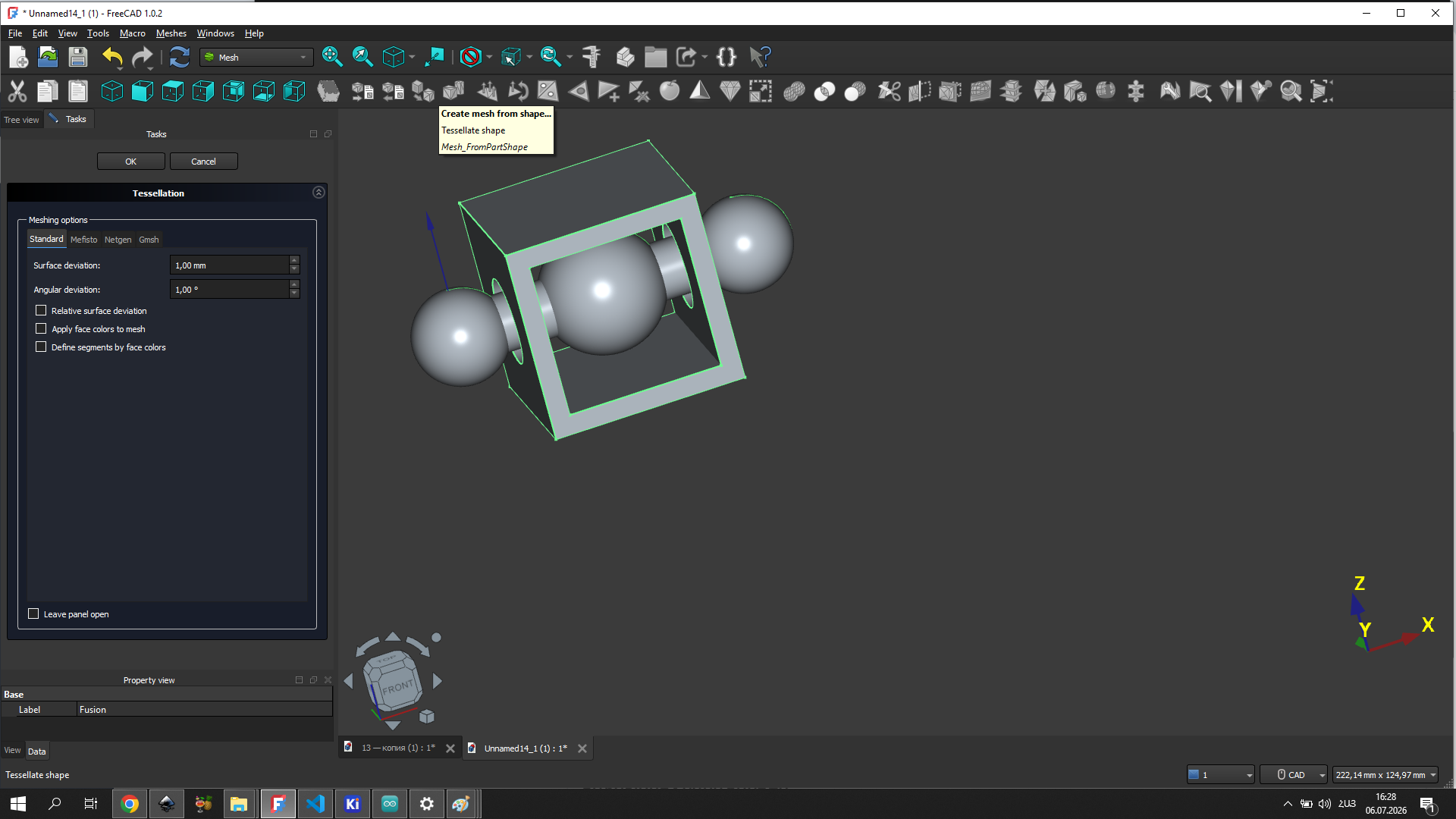Click Fit selection zoom icon
This screenshot has height=819, width=1456.
pos(362,57)
